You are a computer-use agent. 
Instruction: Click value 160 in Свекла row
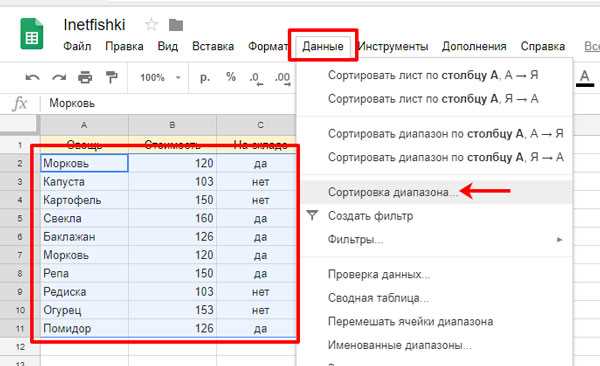(172, 219)
